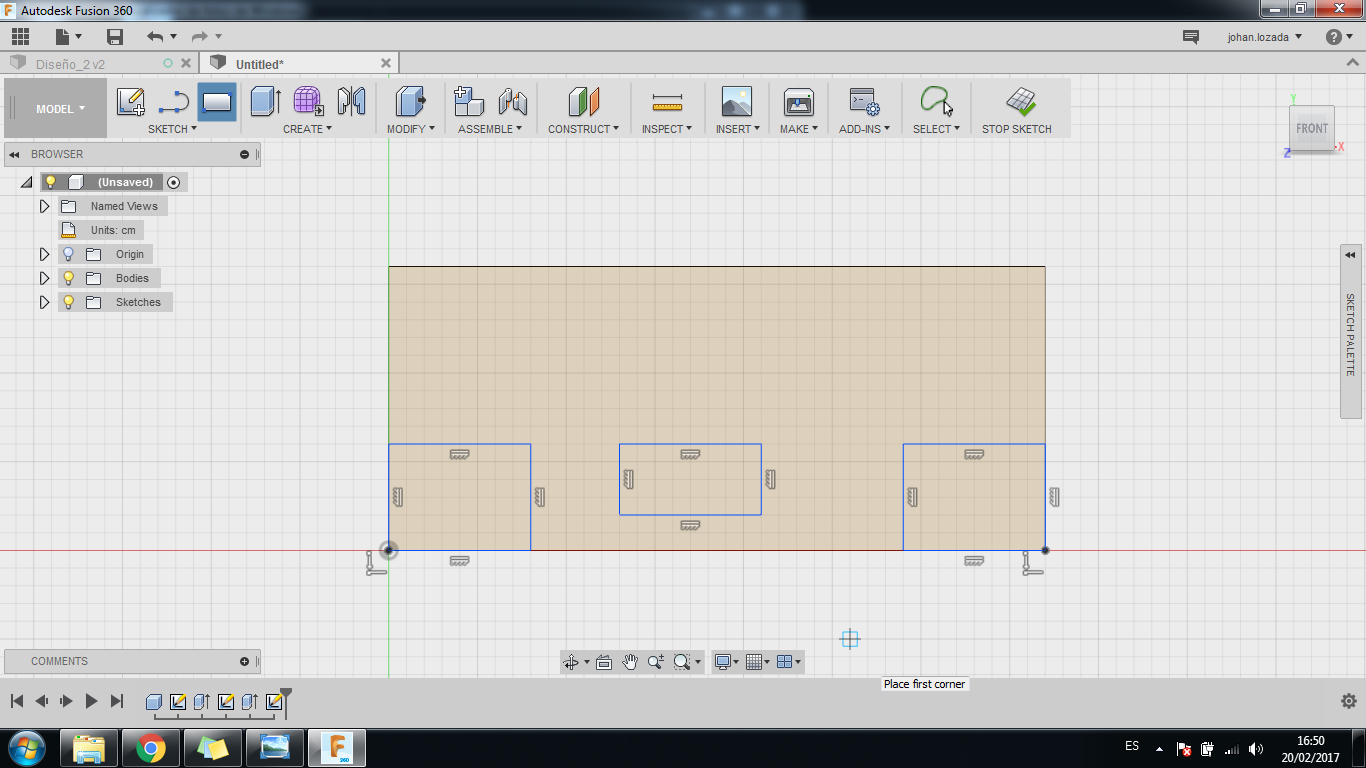The image size is (1366, 768).
Task: Open the Data Panel grid icon
Action: pyautogui.click(x=20, y=37)
